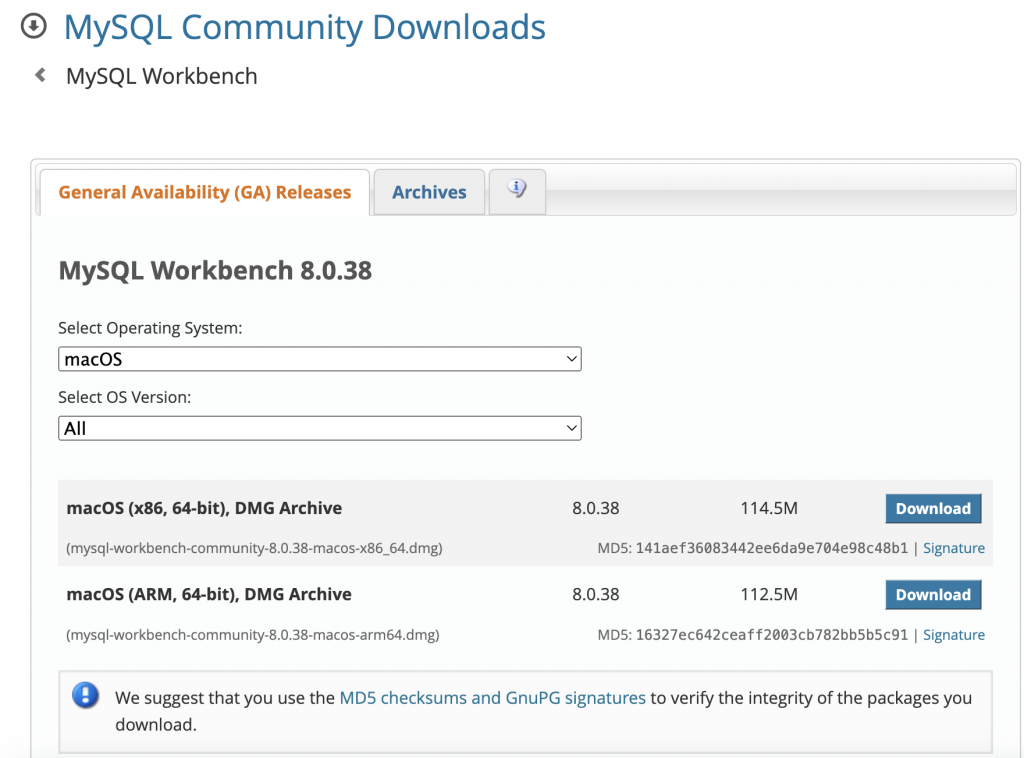Click the download circle icon beside the page title
1024x758 pixels.
pyautogui.click(x=33, y=27)
